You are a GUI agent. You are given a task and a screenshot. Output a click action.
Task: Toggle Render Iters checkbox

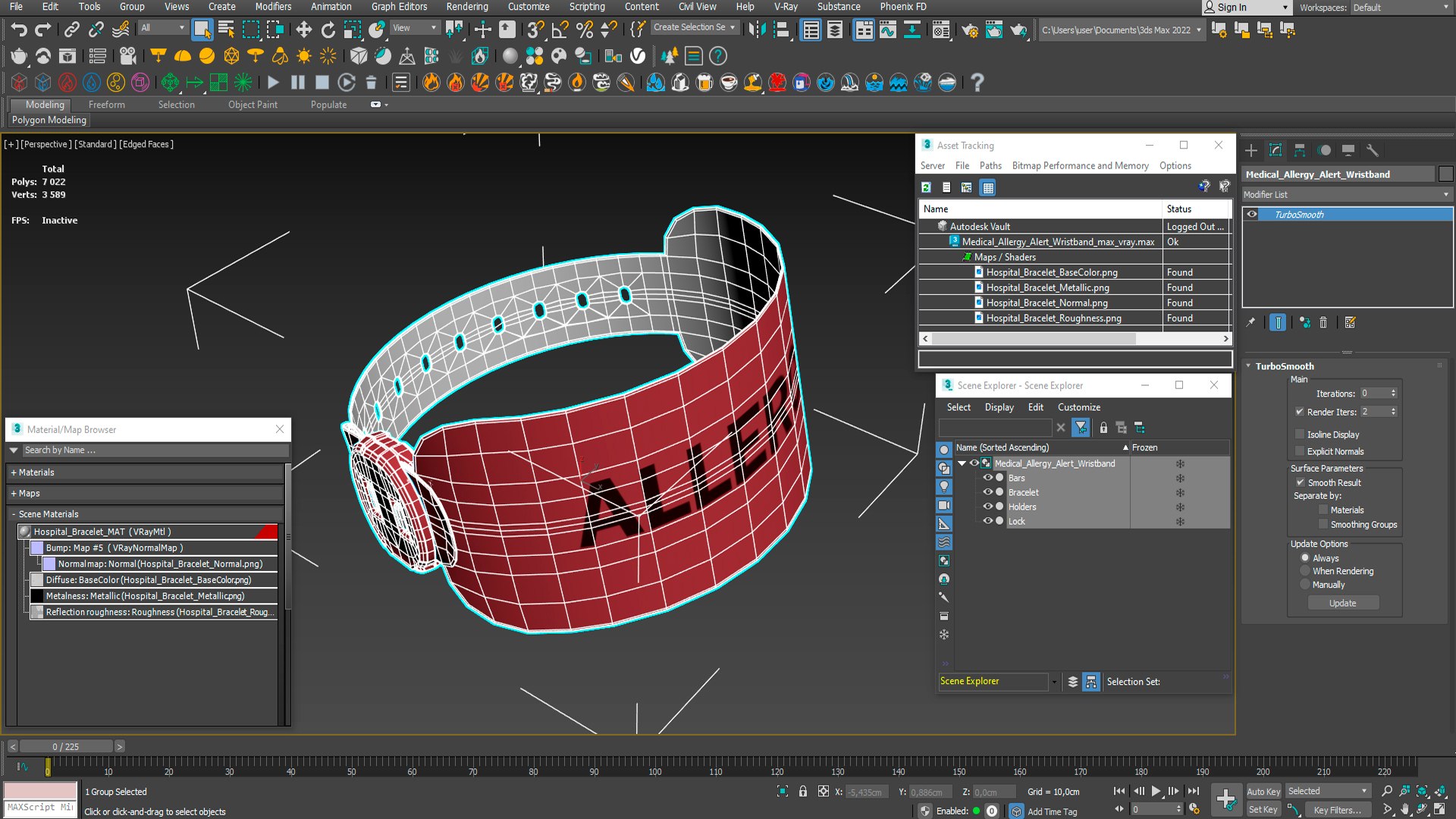click(1300, 412)
